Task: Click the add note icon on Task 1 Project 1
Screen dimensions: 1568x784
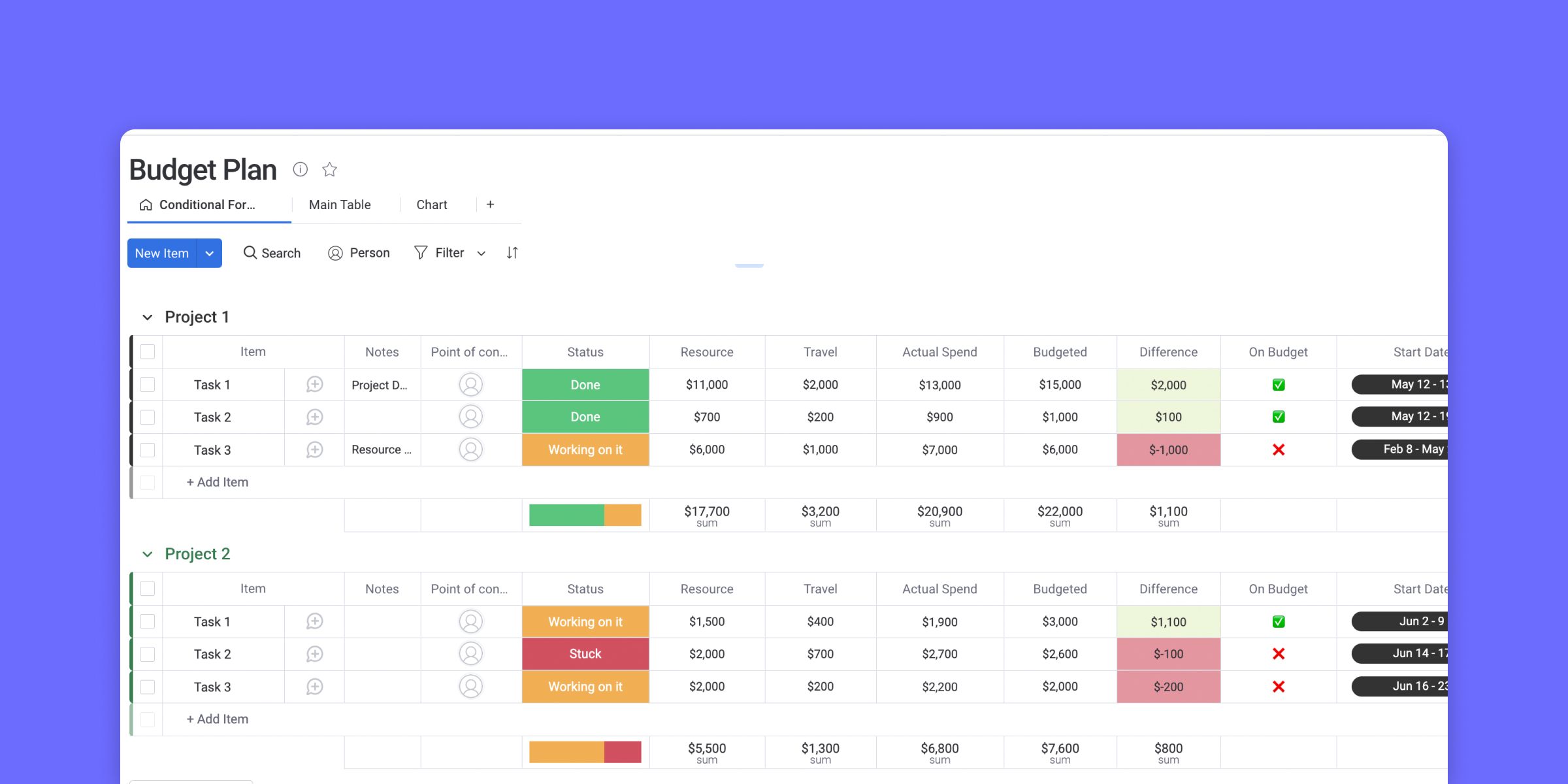Action: [315, 384]
